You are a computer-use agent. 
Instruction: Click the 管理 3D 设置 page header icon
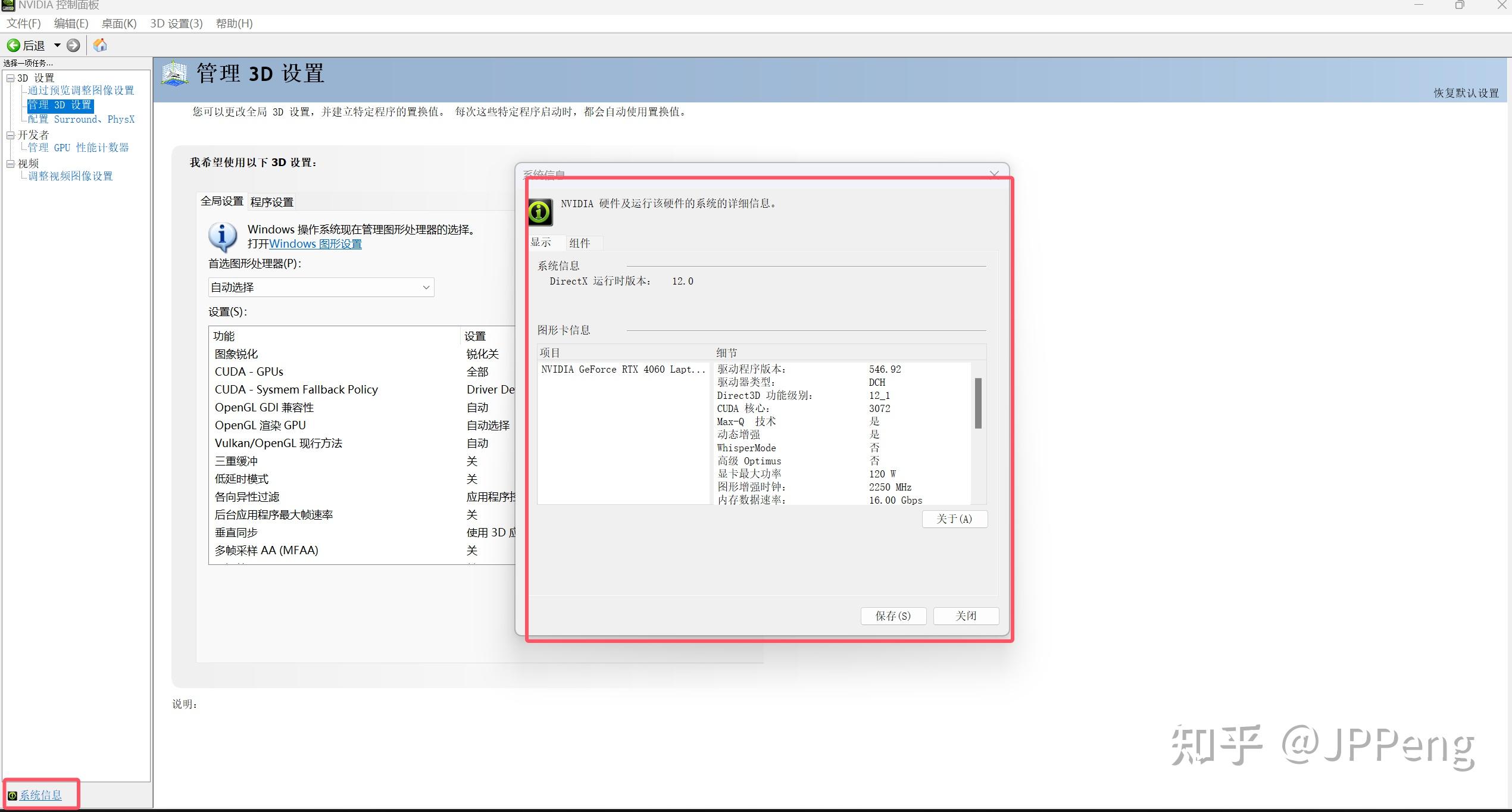(x=173, y=73)
